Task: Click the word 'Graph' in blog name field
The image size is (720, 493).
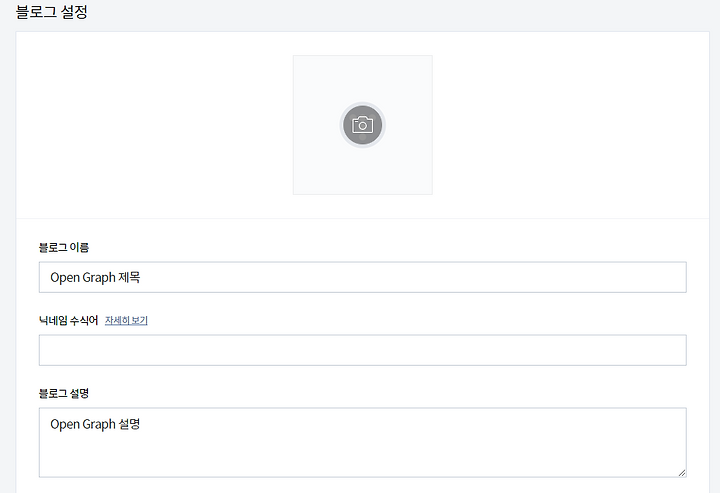Action: [99, 278]
